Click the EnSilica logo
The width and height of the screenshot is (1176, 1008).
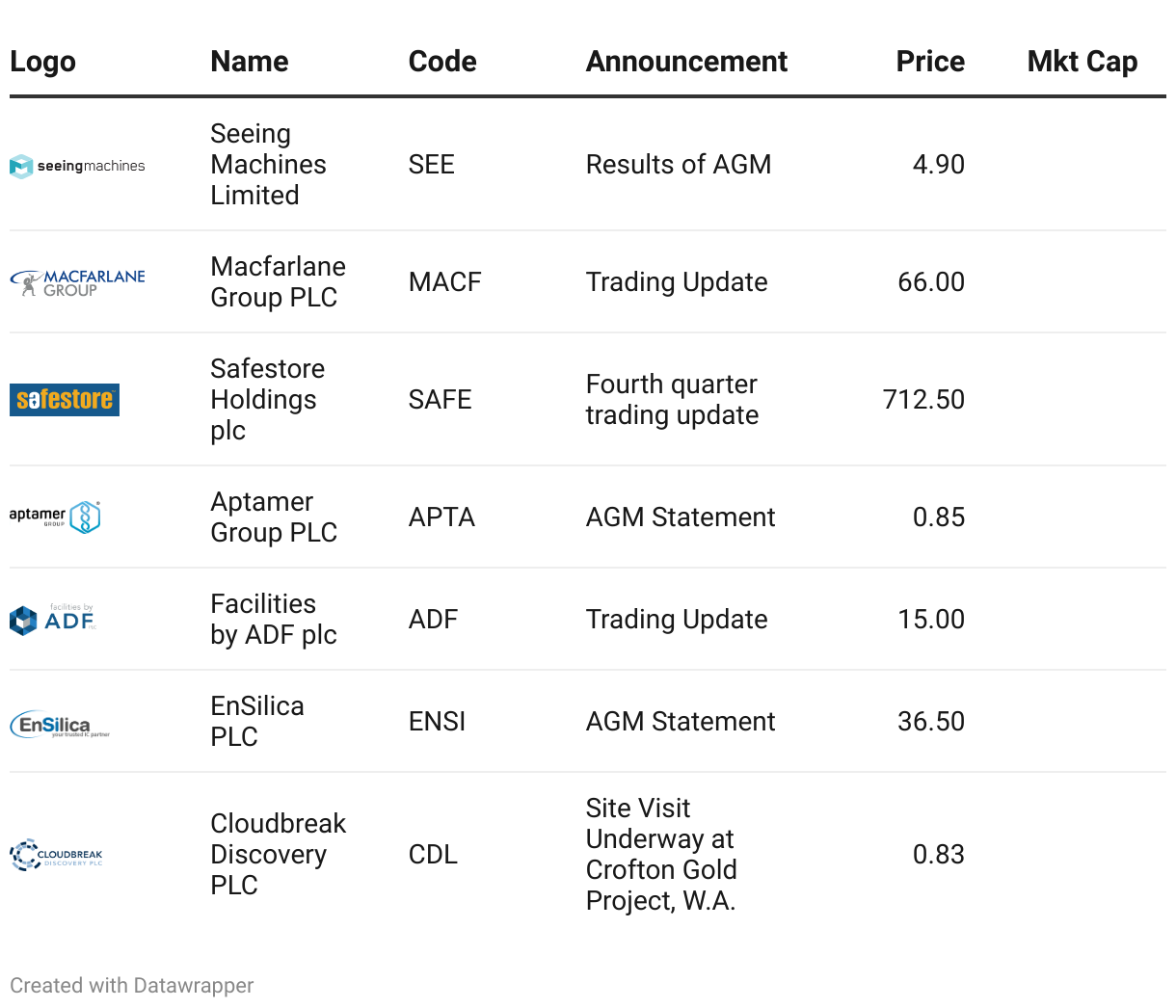(x=60, y=725)
